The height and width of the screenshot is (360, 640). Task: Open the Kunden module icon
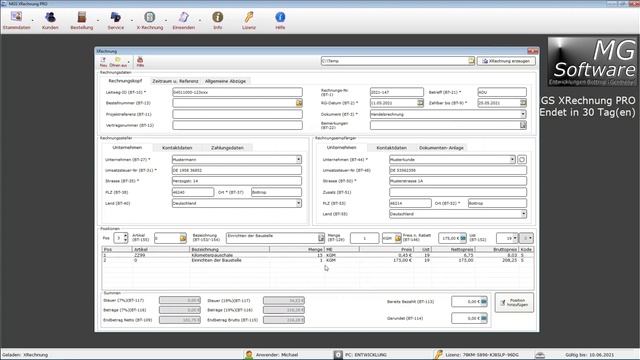[x=50, y=20]
